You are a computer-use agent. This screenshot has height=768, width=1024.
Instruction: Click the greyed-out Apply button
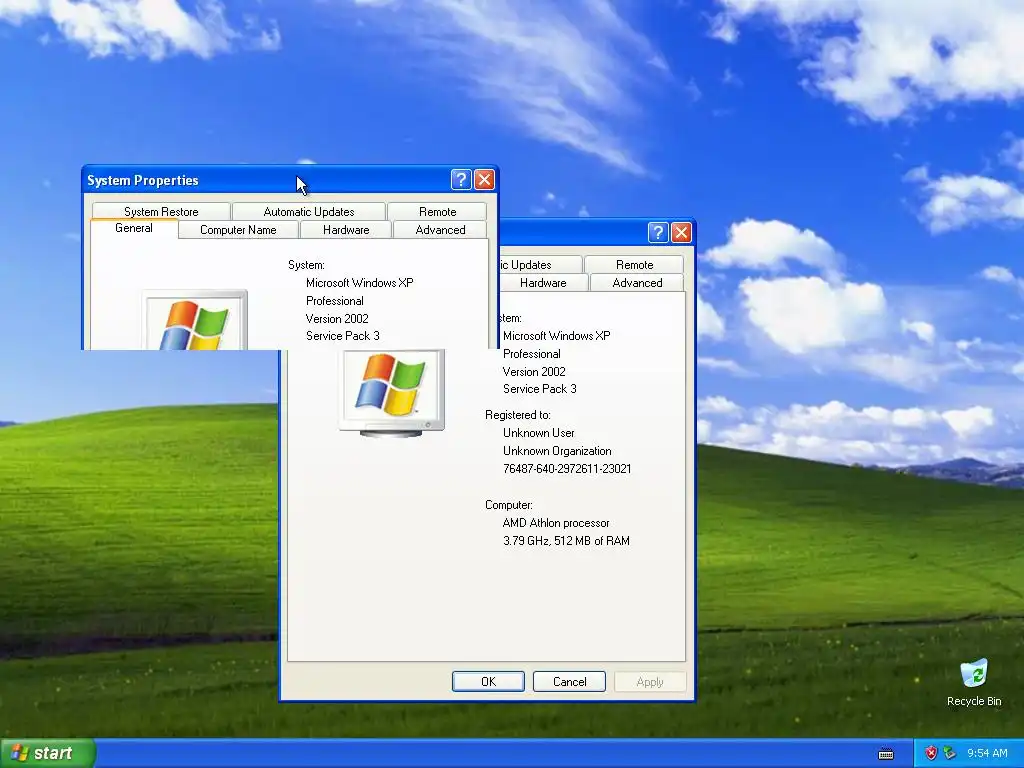650,681
